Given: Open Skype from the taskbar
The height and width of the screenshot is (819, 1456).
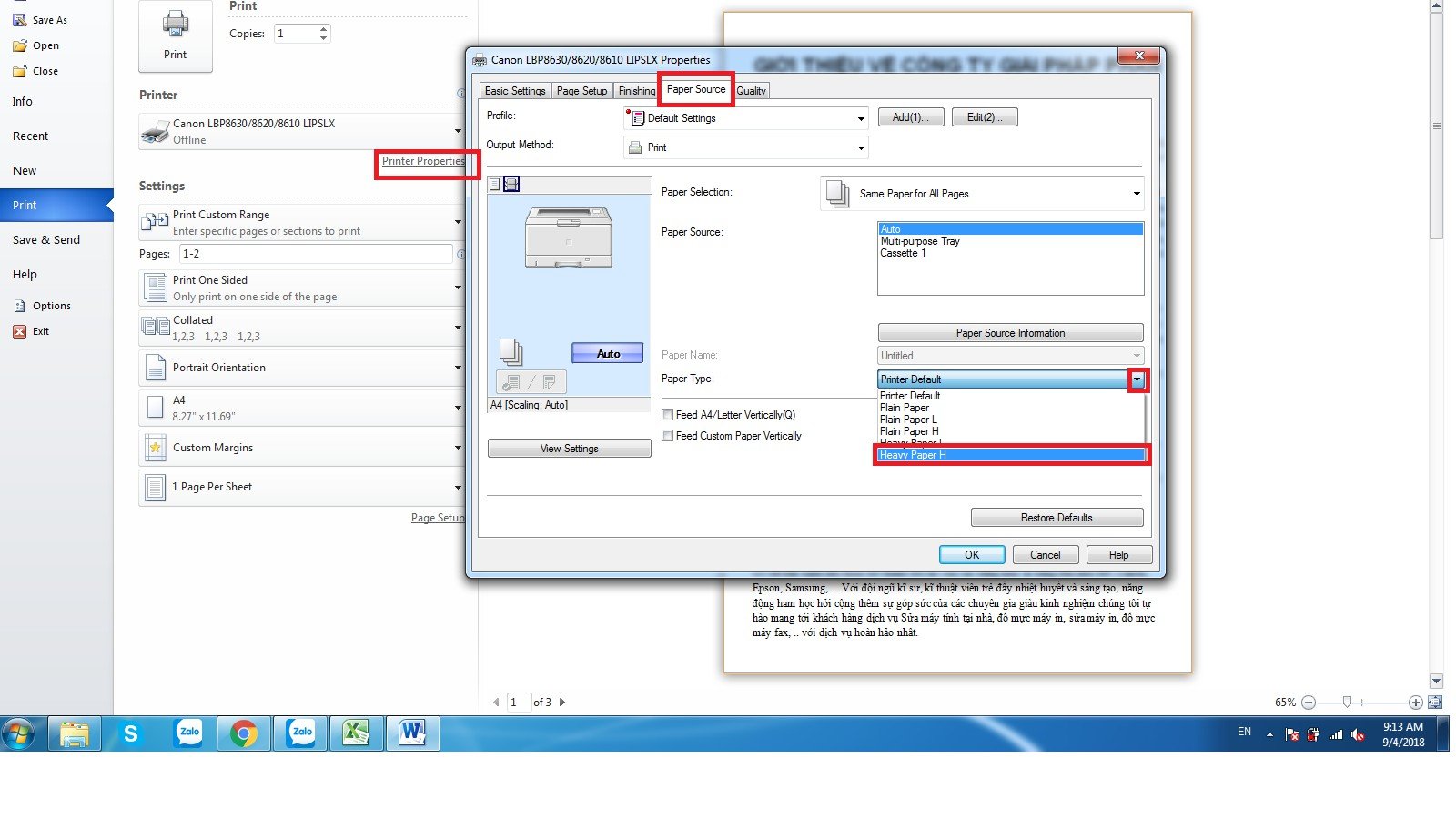Looking at the screenshot, I should 131,733.
